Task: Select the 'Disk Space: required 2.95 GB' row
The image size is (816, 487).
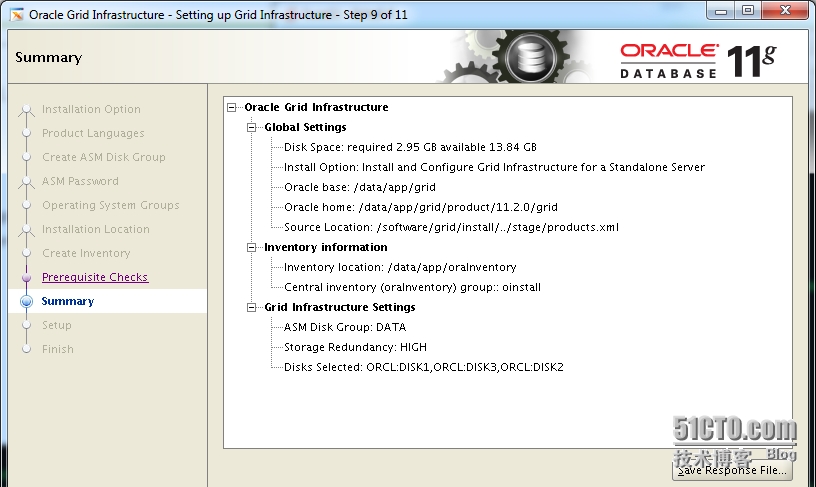Action: click(x=410, y=147)
